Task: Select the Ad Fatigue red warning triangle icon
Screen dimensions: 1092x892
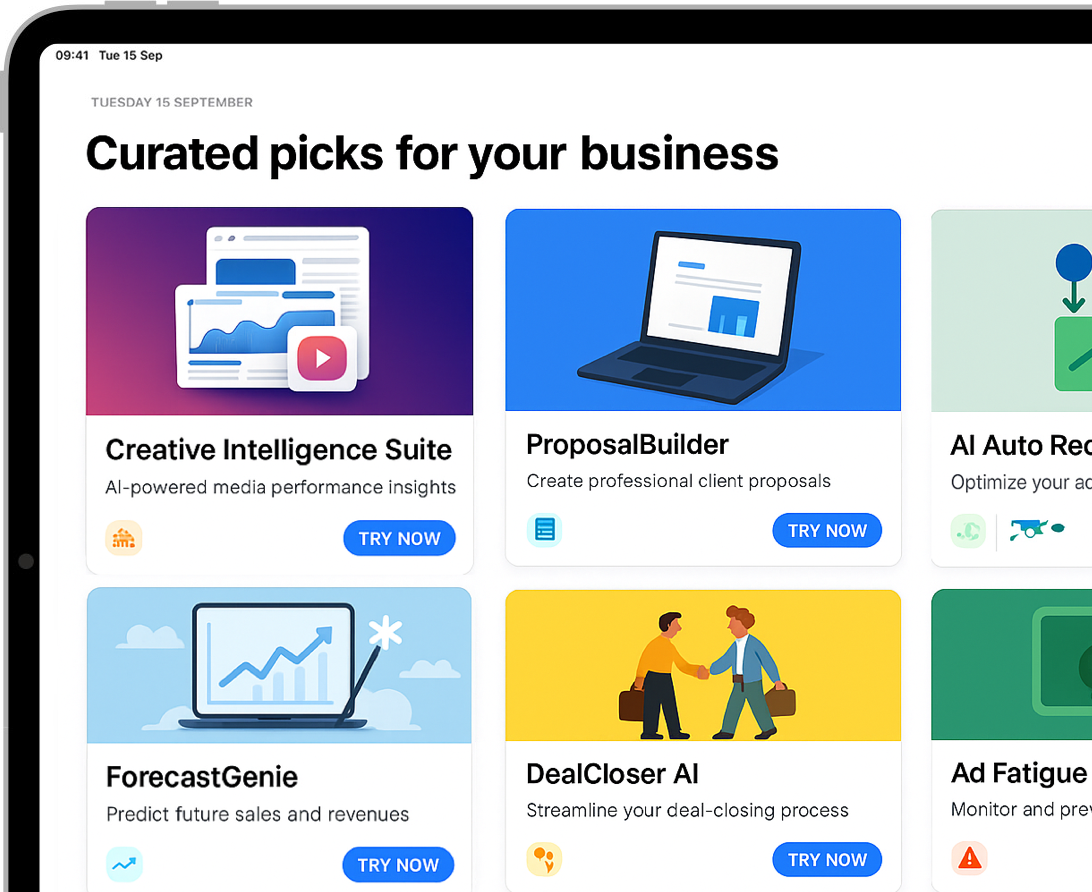Action: pos(968,858)
